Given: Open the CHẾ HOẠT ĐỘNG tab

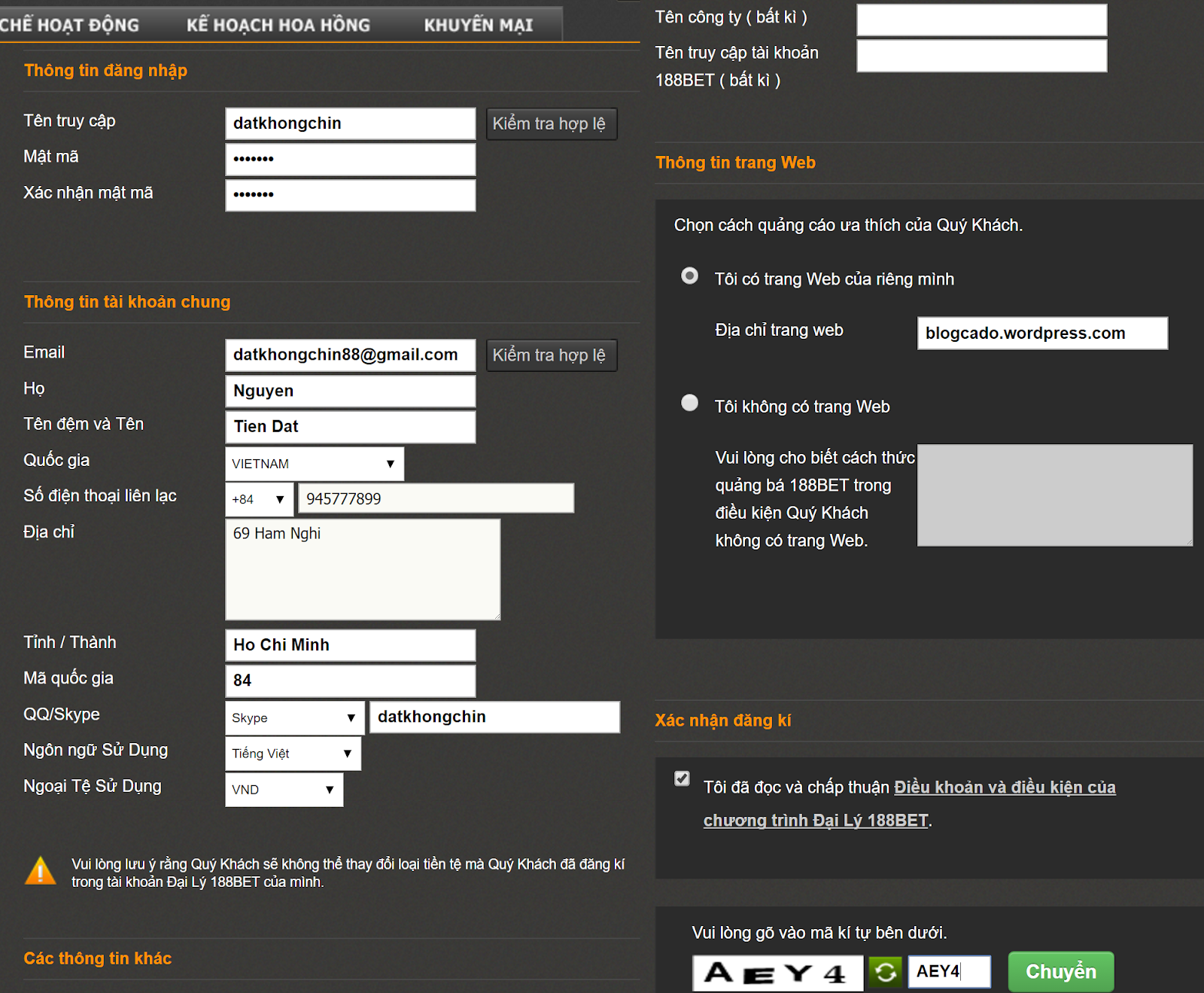Looking at the screenshot, I should (x=69, y=25).
